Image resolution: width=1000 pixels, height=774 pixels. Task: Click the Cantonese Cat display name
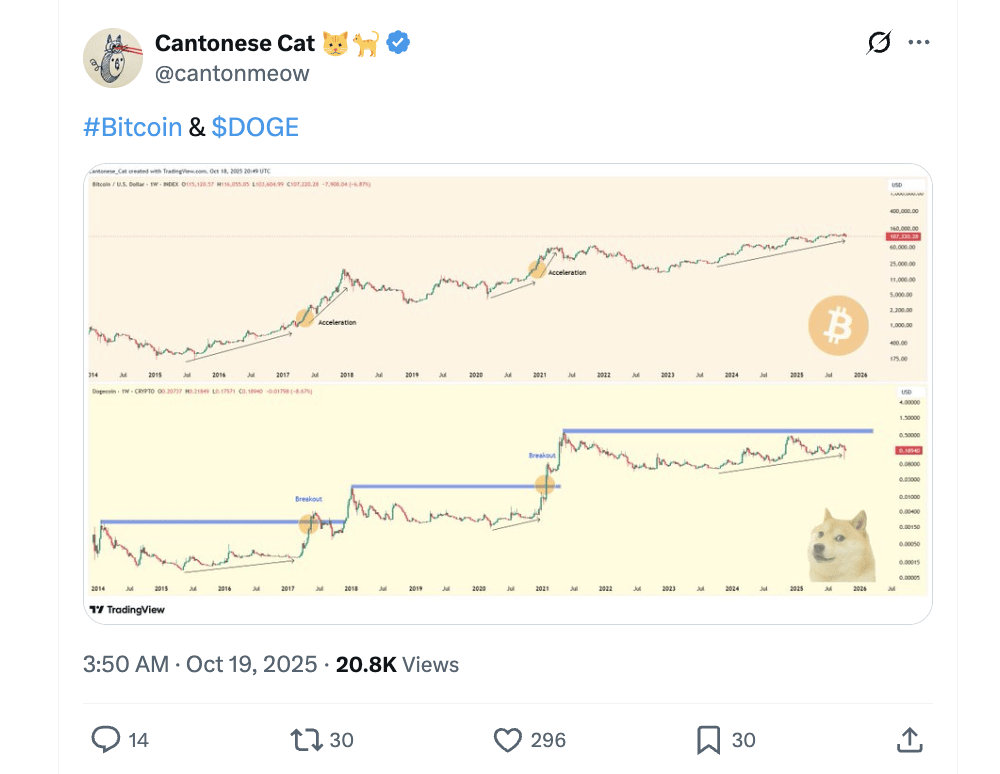[x=235, y=43]
